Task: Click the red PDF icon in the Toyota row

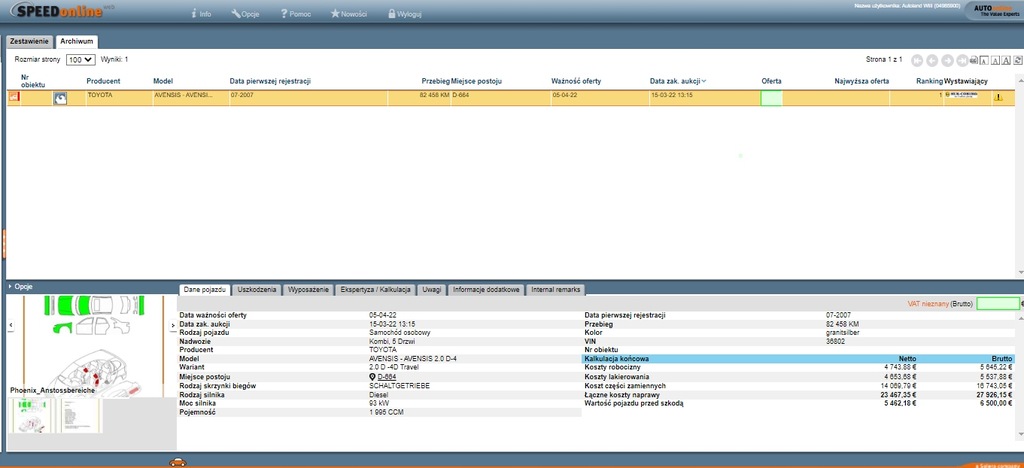Action: pyautogui.click(x=14, y=97)
